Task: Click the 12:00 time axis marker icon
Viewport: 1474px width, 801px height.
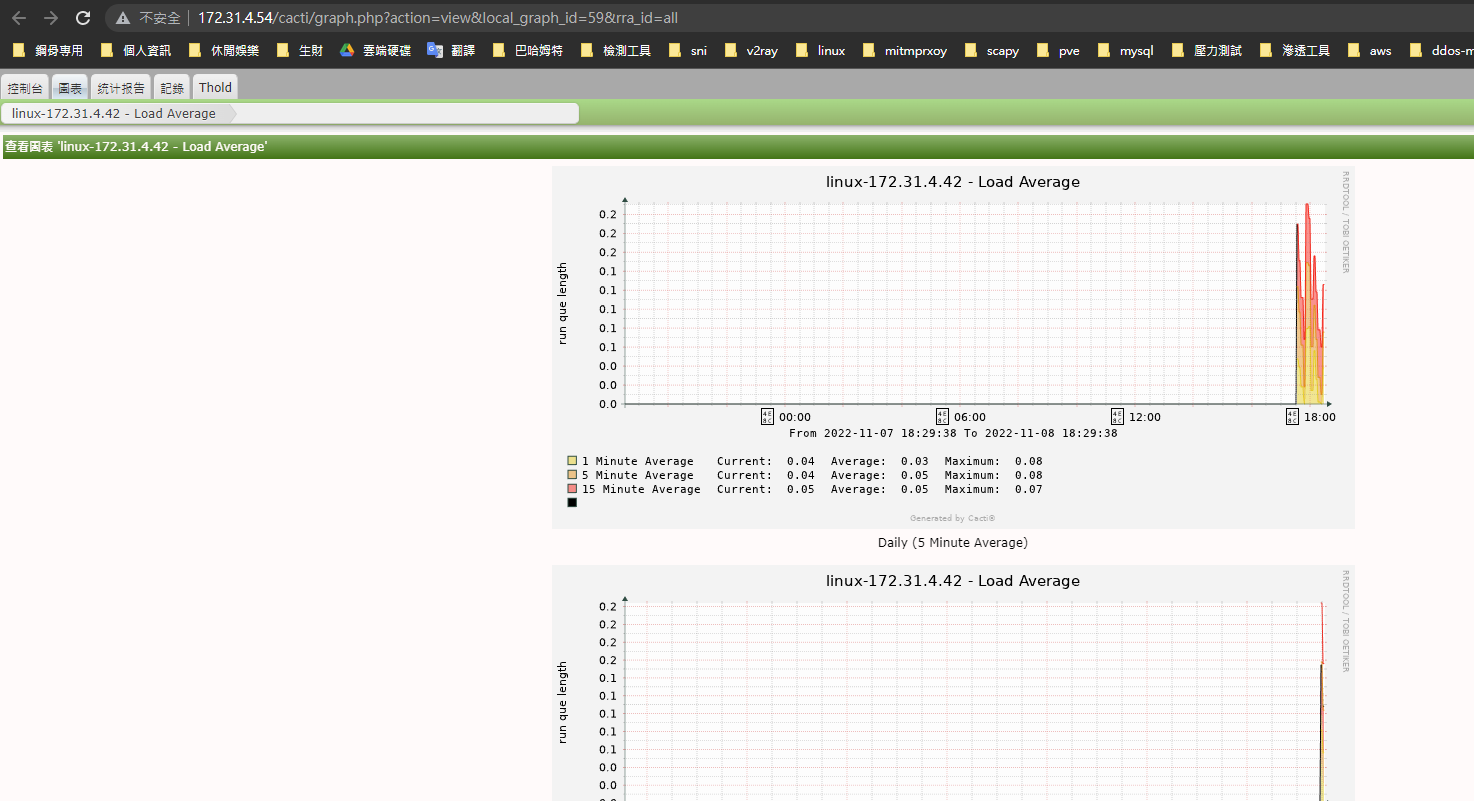Action: pos(1117,416)
